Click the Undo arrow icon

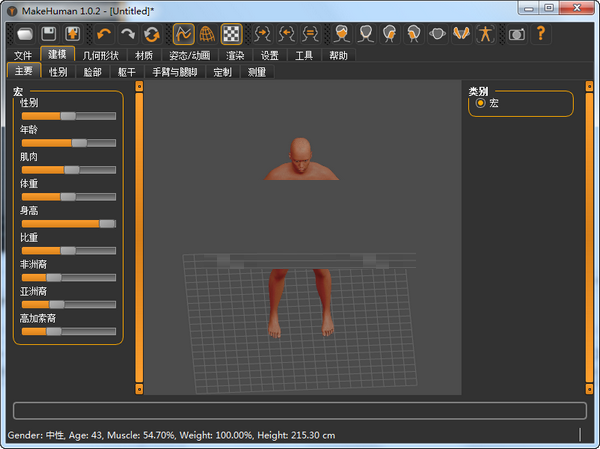coord(103,34)
